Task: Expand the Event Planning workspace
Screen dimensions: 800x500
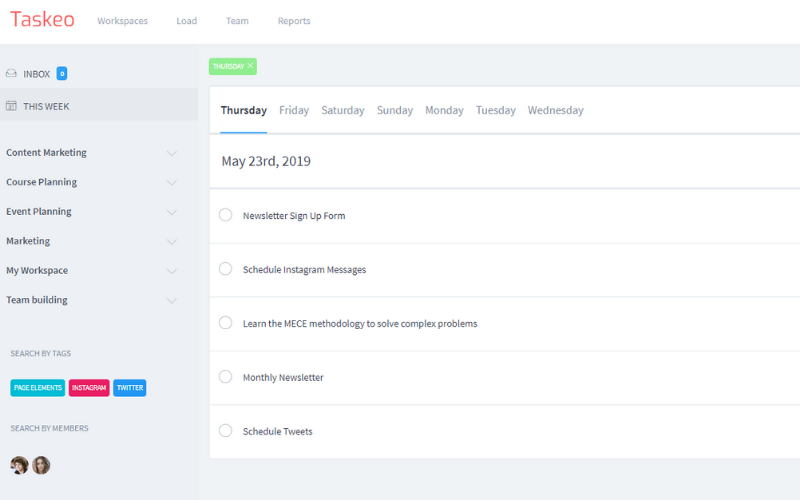Action: tap(172, 212)
